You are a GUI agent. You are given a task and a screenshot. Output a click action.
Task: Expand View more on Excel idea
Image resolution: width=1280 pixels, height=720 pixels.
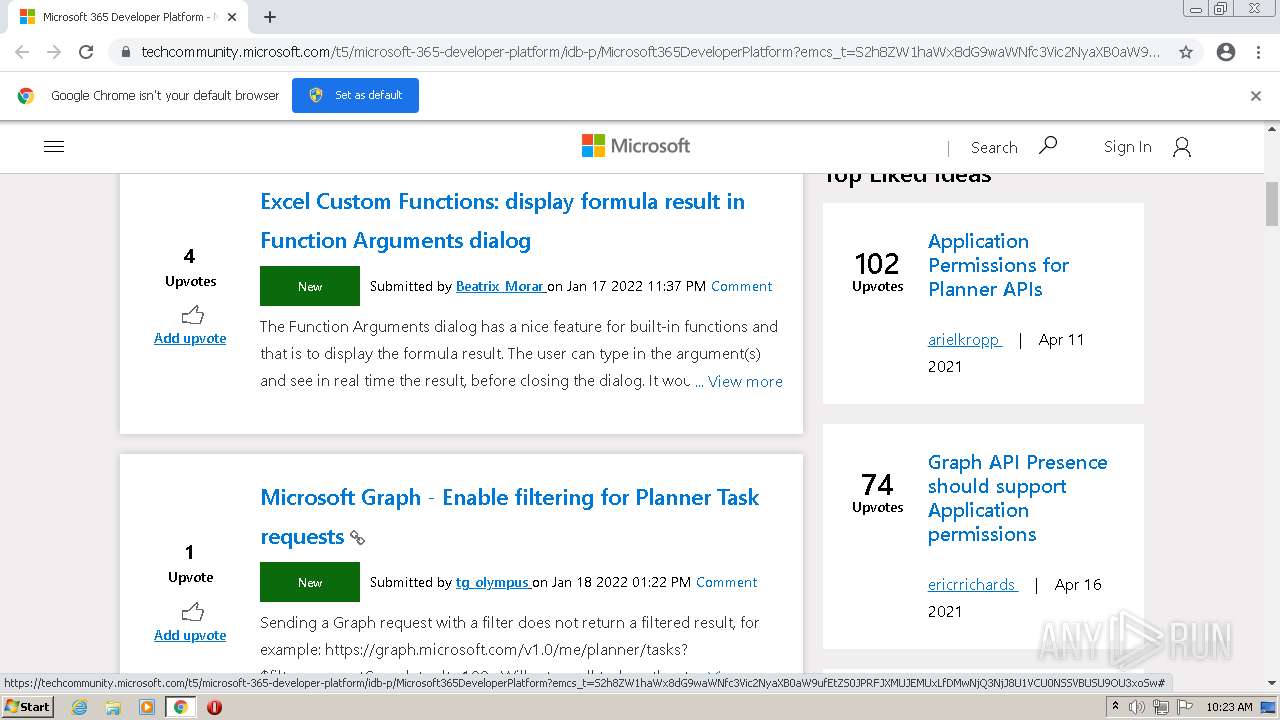coord(745,381)
